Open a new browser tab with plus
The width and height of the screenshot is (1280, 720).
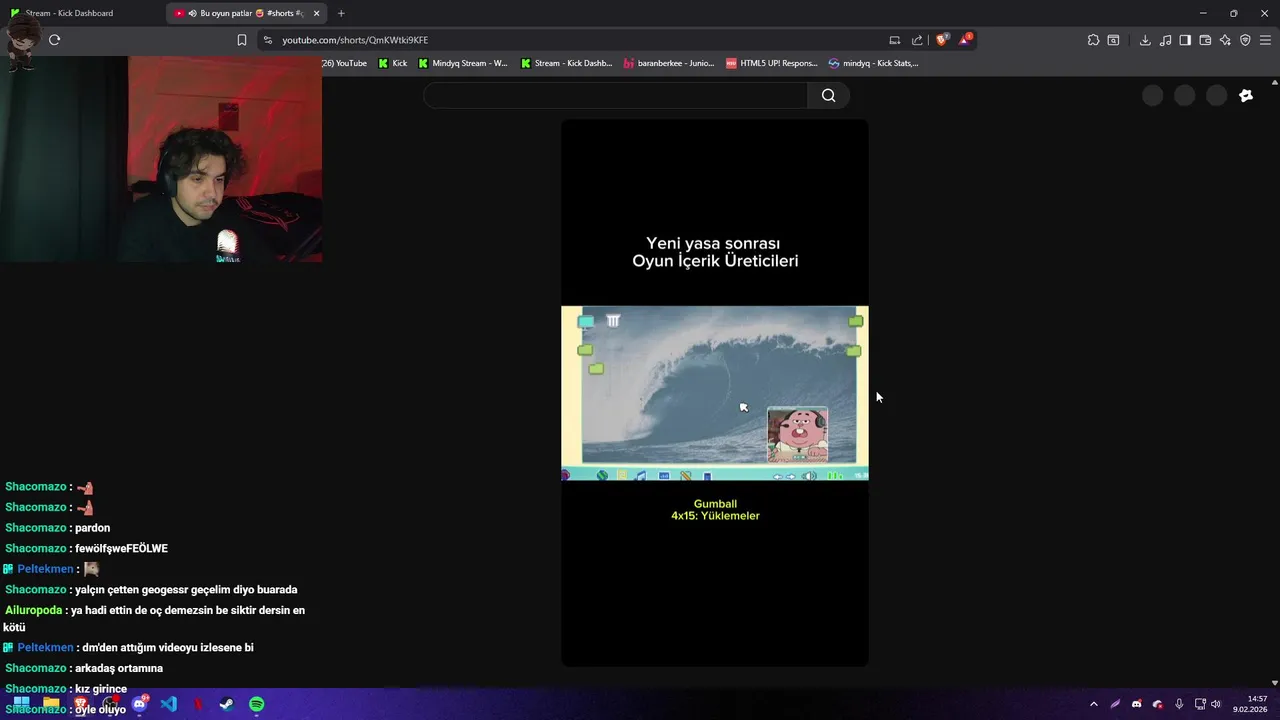click(341, 13)
